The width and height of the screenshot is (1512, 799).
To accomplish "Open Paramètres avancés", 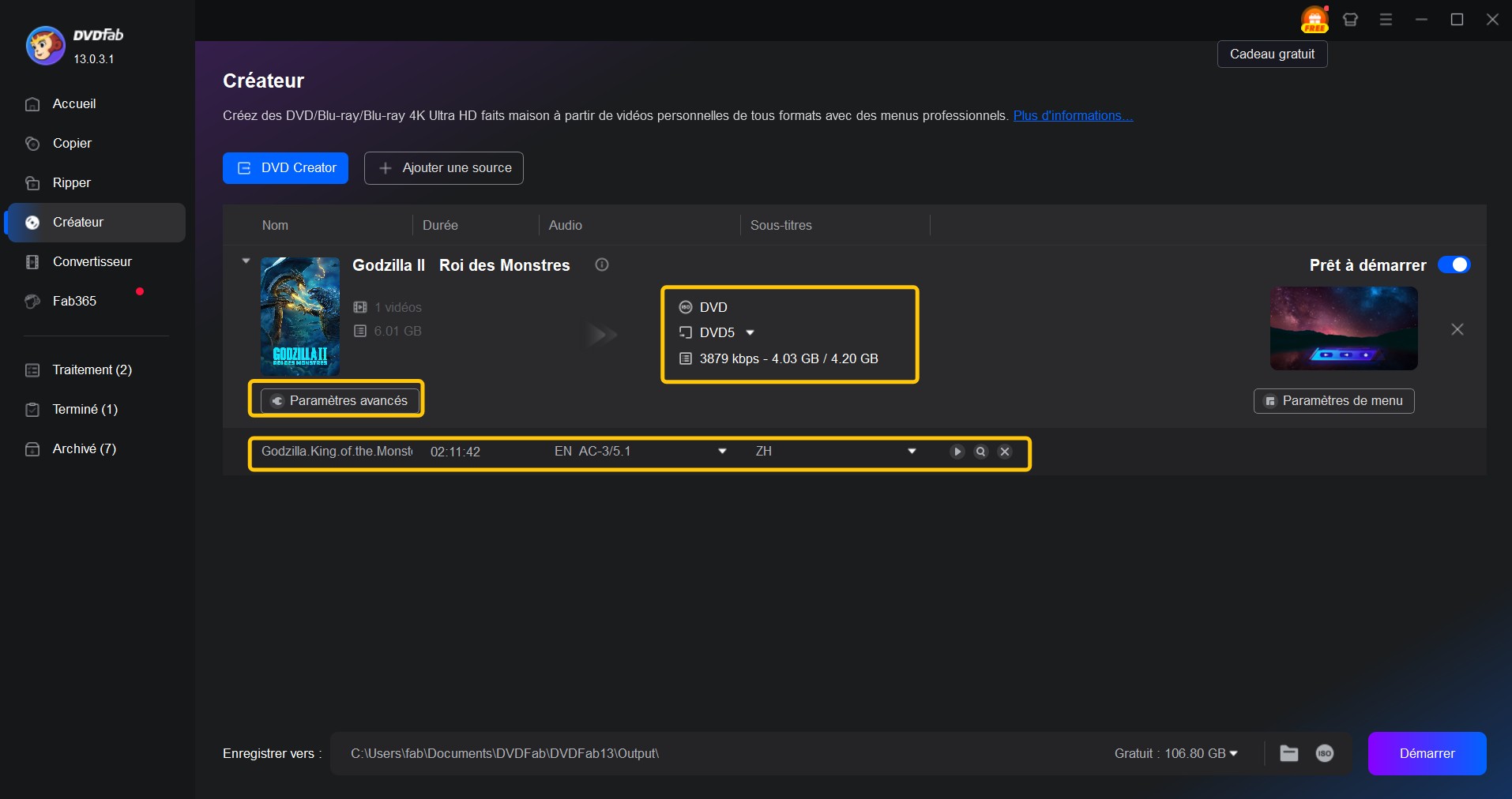I will tap(340, 401).
